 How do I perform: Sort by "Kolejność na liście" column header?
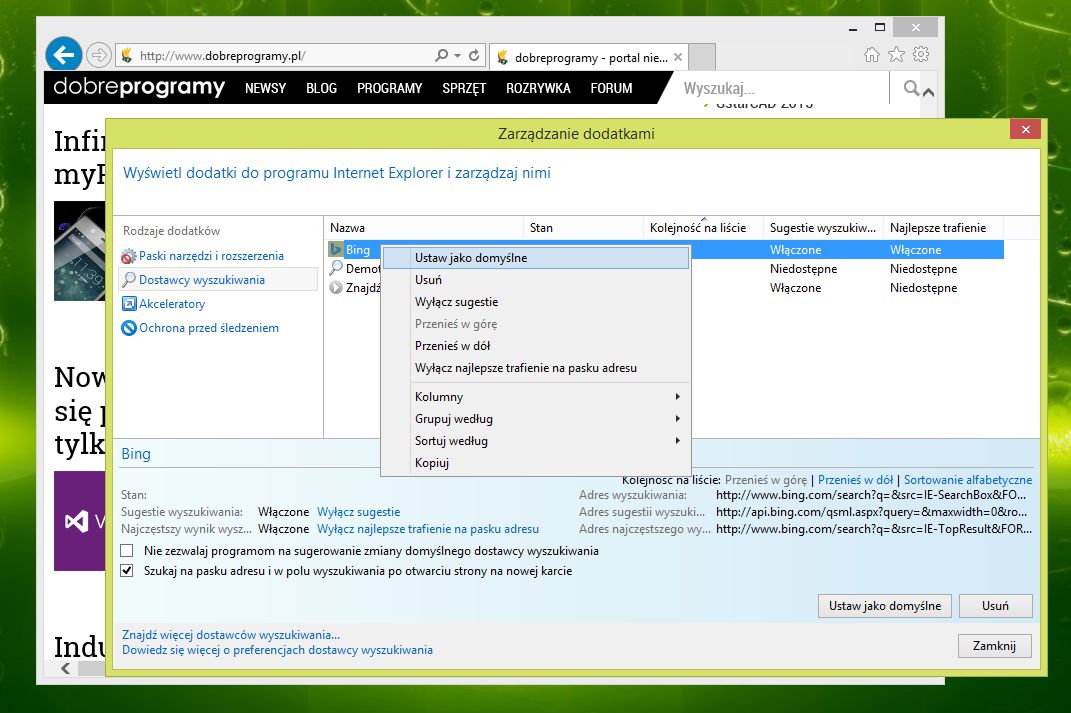[704, 227]
